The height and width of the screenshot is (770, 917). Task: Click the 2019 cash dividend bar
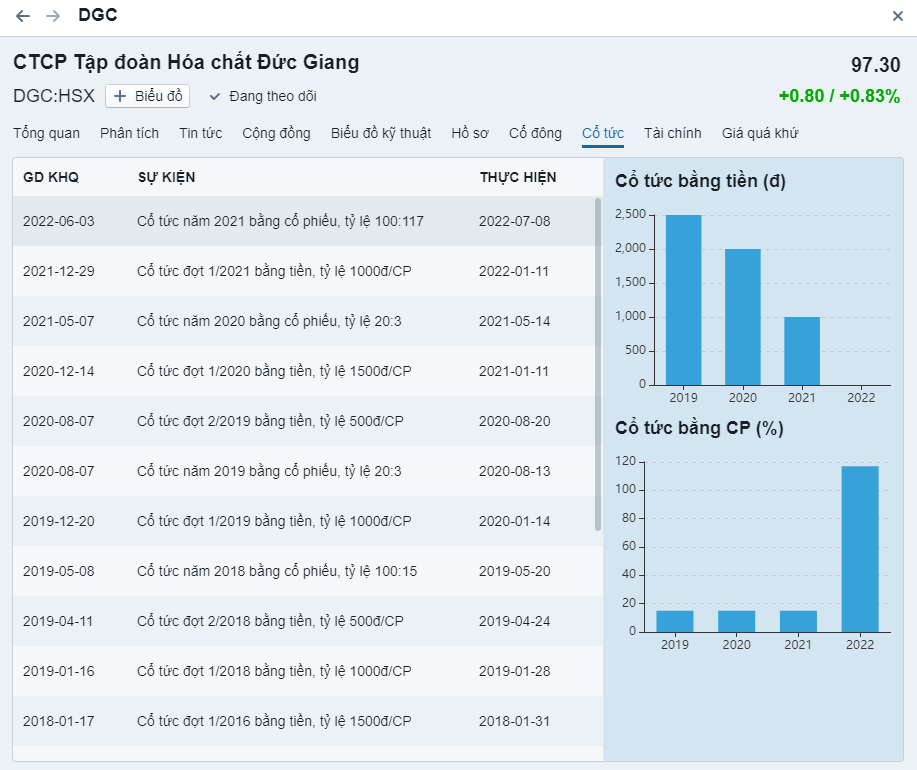pyautogui.click(x=683, y=300)
